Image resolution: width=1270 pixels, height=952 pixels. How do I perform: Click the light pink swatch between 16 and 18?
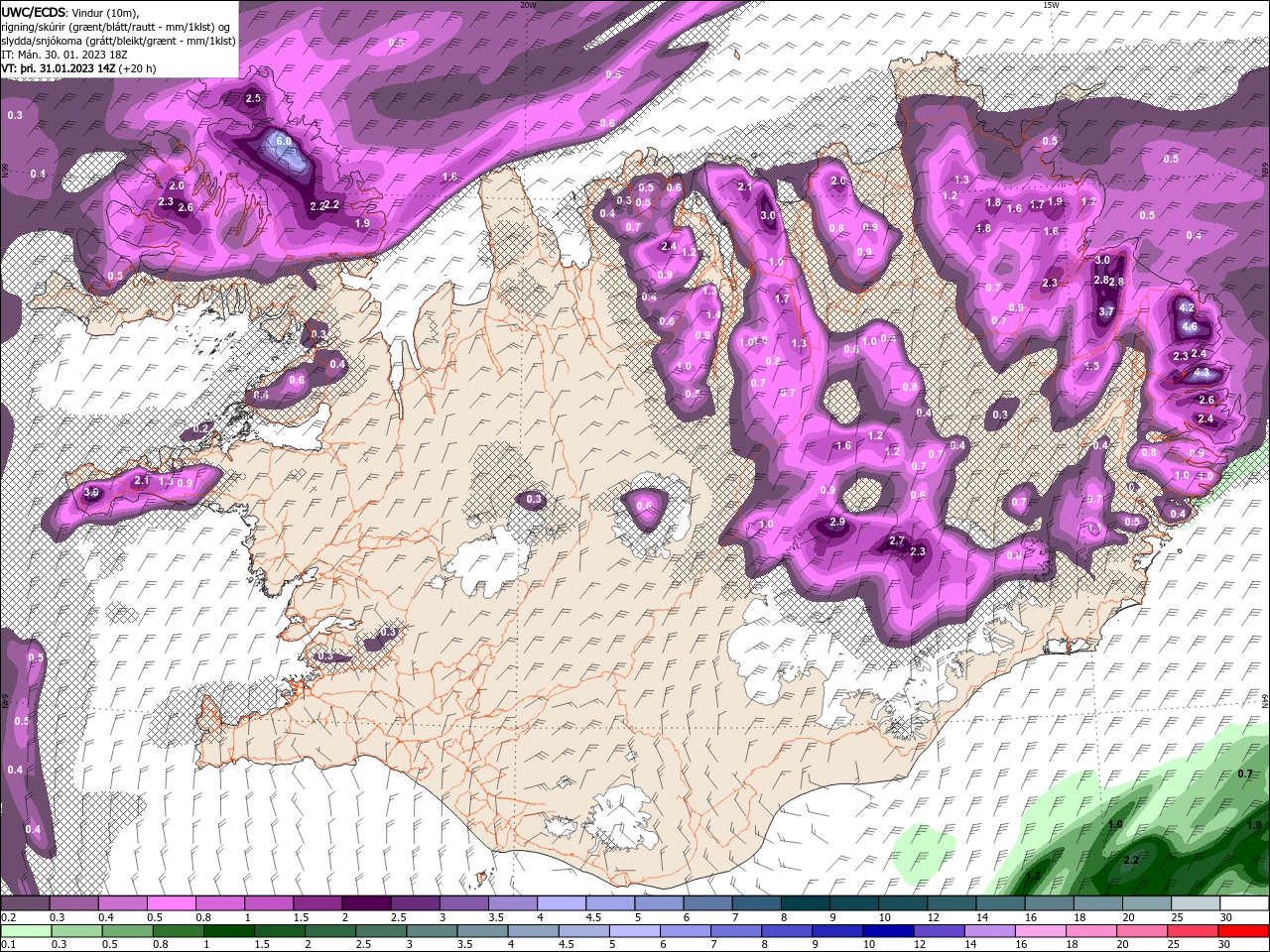[1041, 930]
